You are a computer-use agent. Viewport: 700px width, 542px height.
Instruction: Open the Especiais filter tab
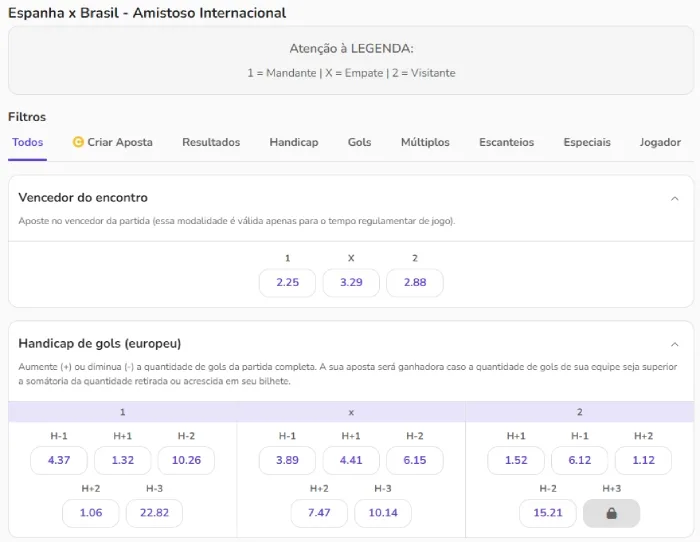point(587,142)
